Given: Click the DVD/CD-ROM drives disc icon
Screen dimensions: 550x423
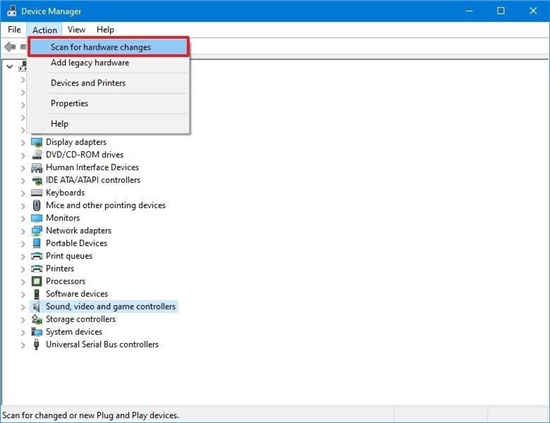Looking at the screenshot, I should 36,155.
